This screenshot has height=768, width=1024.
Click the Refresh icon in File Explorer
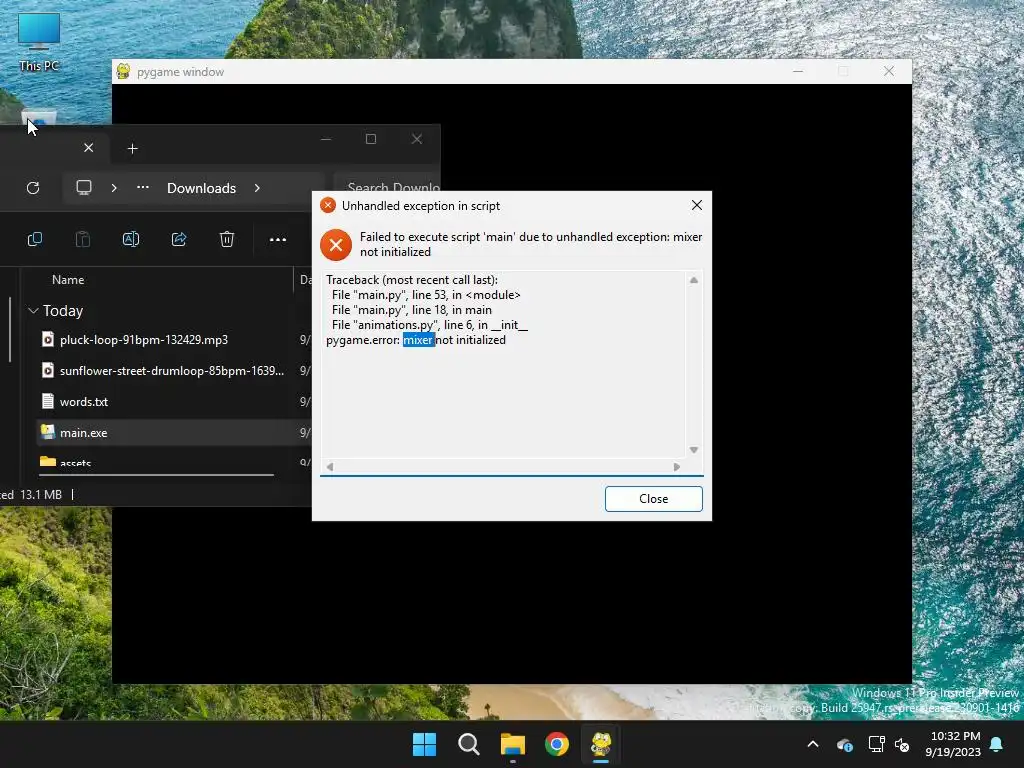pyautogui.click(x=33, y=188)
